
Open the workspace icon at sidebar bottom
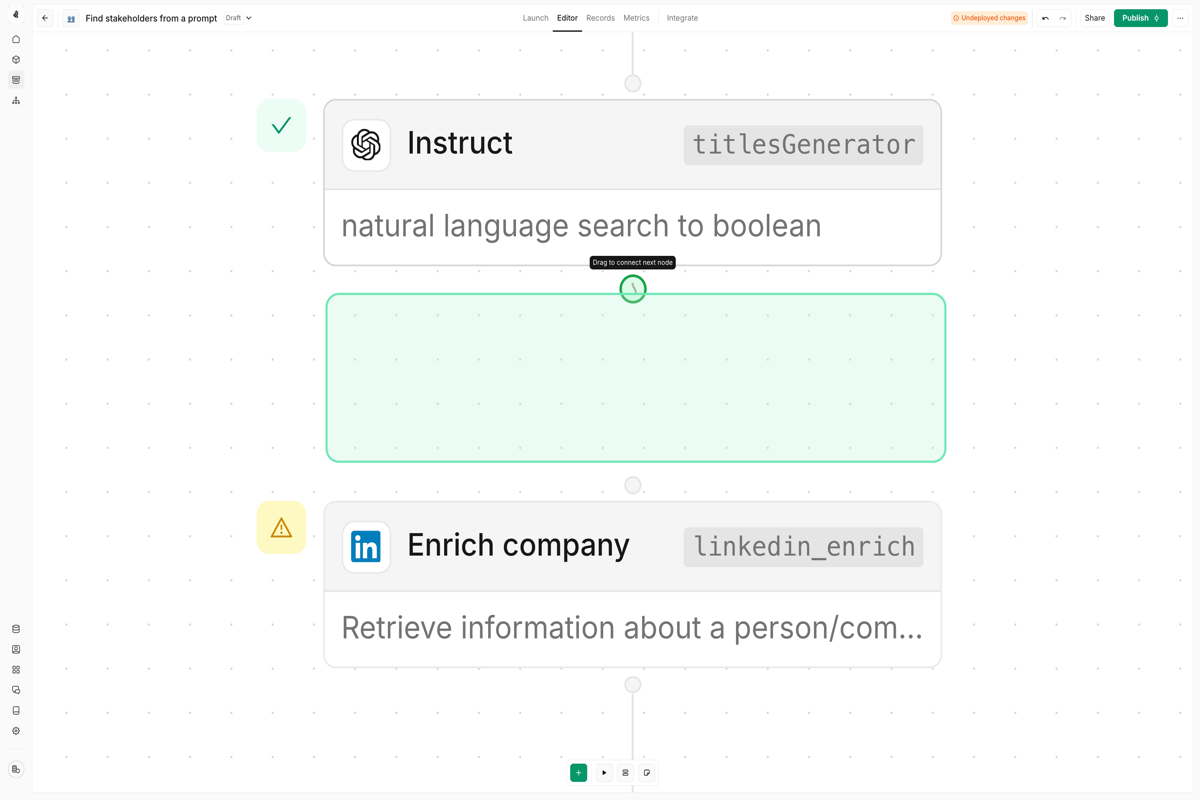tap(16, 769)
